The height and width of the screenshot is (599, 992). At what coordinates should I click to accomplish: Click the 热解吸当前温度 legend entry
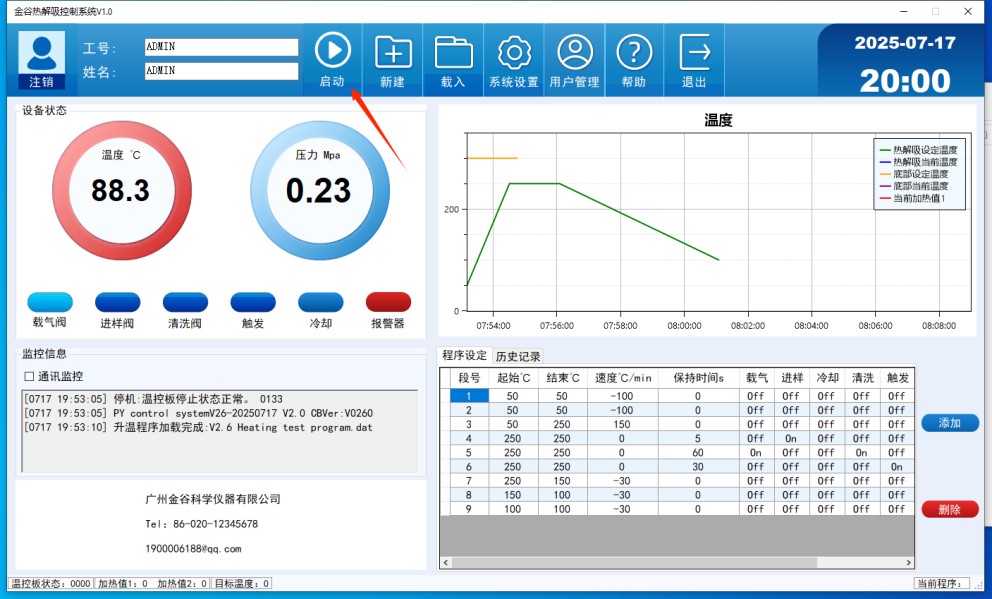pos(919,162)
